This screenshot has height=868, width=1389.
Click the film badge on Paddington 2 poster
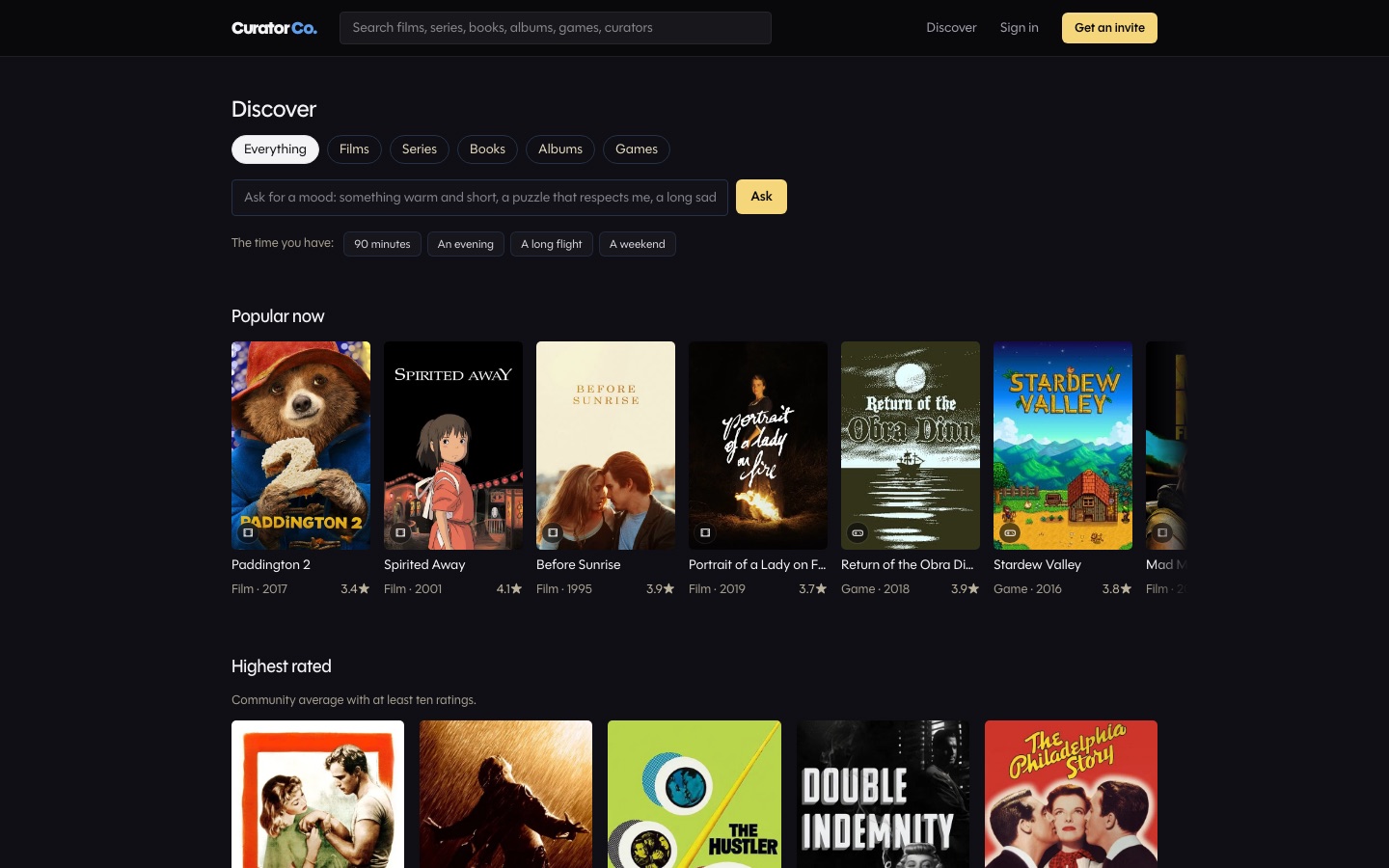click(248, 532)
